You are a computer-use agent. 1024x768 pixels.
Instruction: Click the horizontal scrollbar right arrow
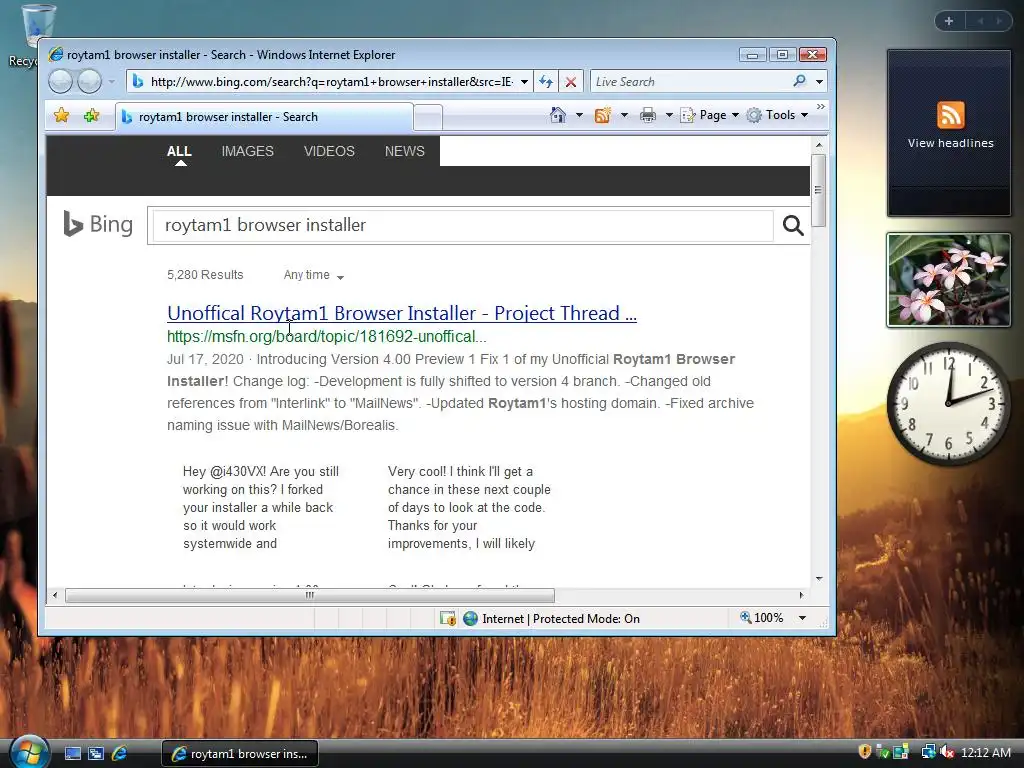click(801, 595)
